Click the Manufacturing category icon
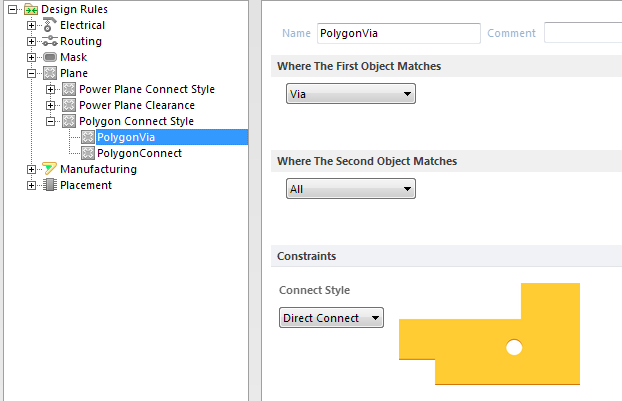Viewport: 622px width, 401px height. (x=50, y=169)
